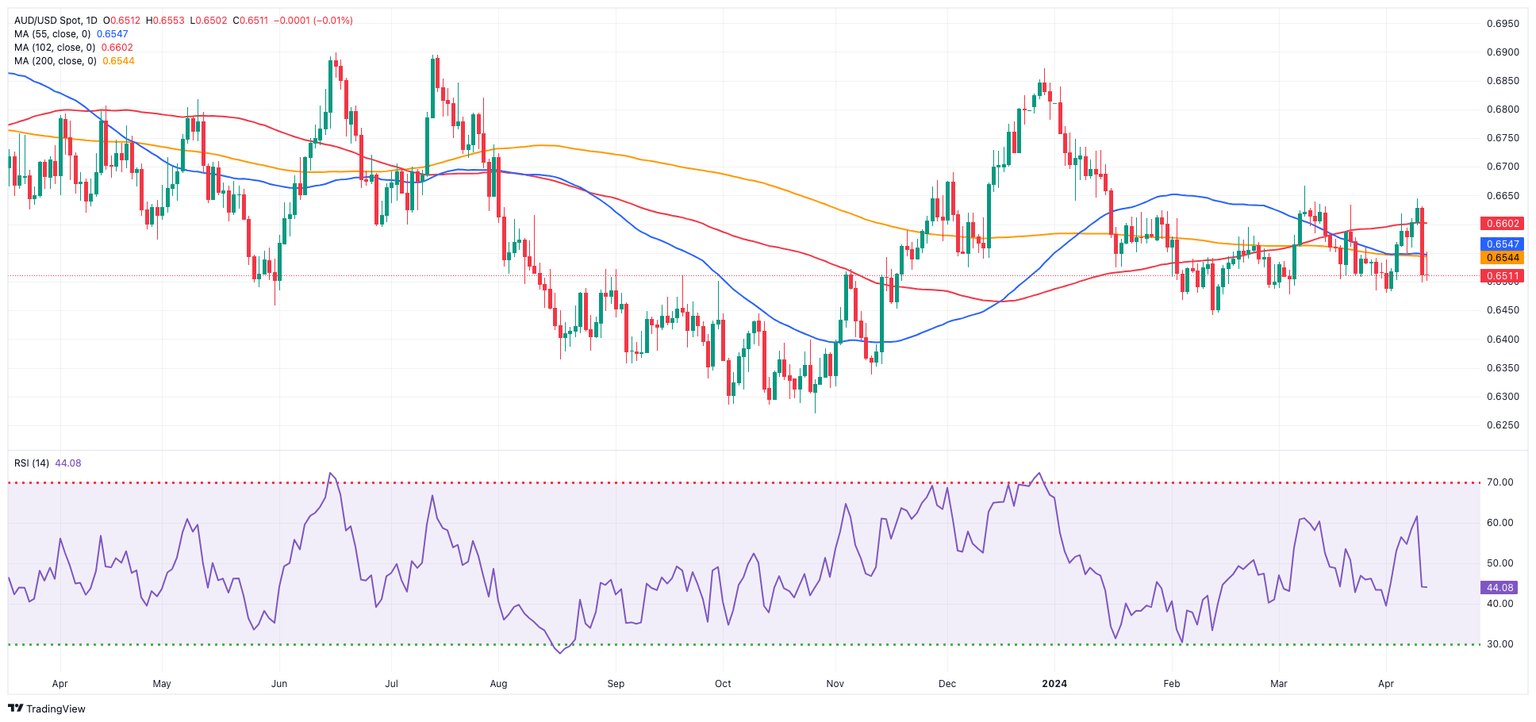
Task: Click the purple RSI 44.08 value tag
Action: (1498, 588)
